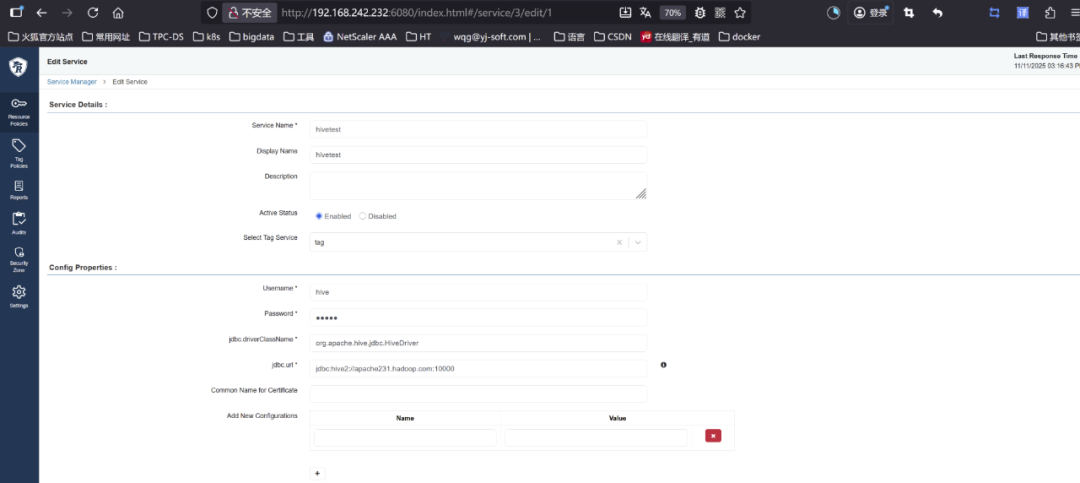Open the bigdata bookmark folder
The image size is (1080, 483).
251,37
